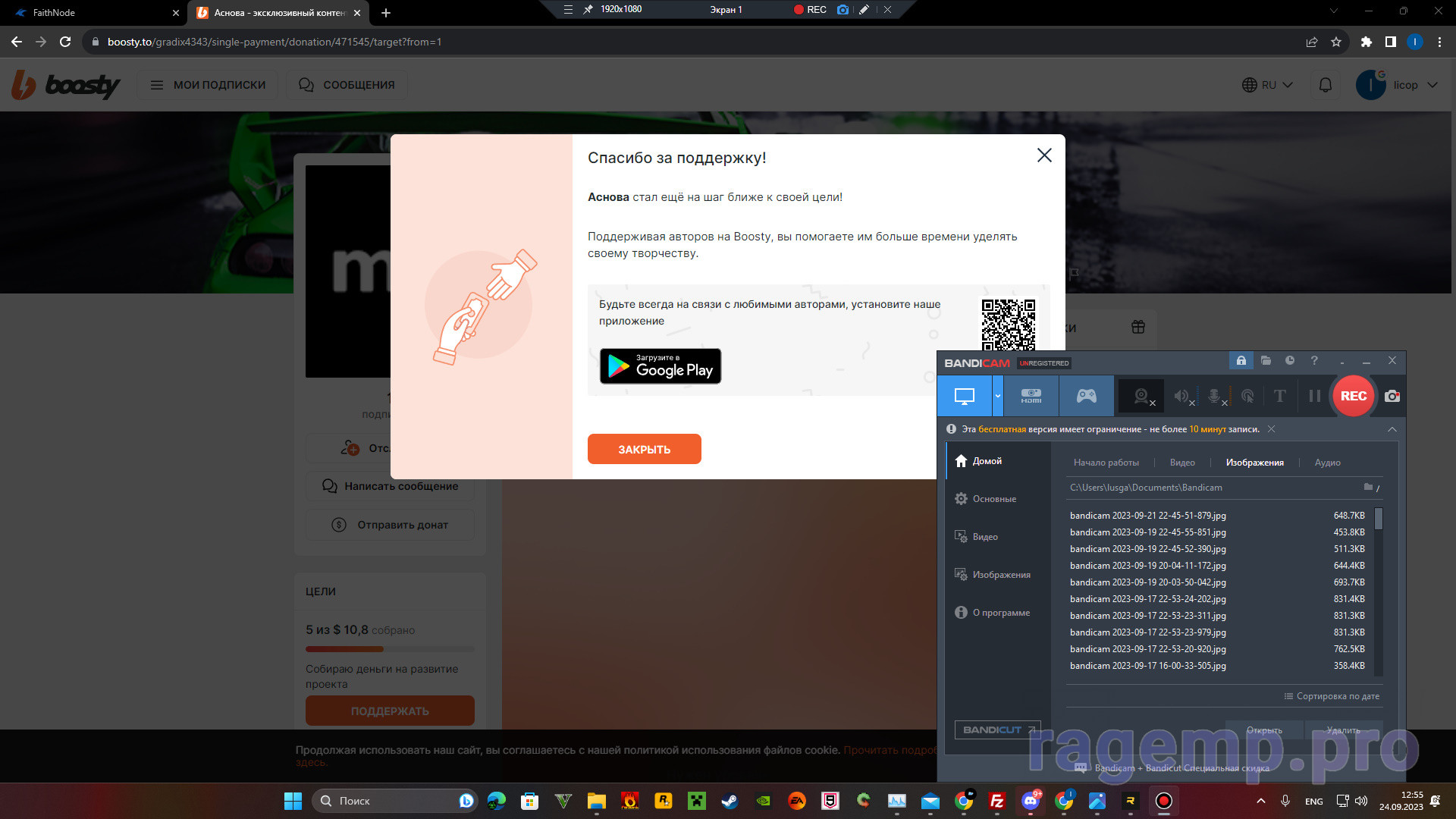This screenshot has height=819, width=1456.
Task: Open Steam from taskbar
Action: click(730, 801)
